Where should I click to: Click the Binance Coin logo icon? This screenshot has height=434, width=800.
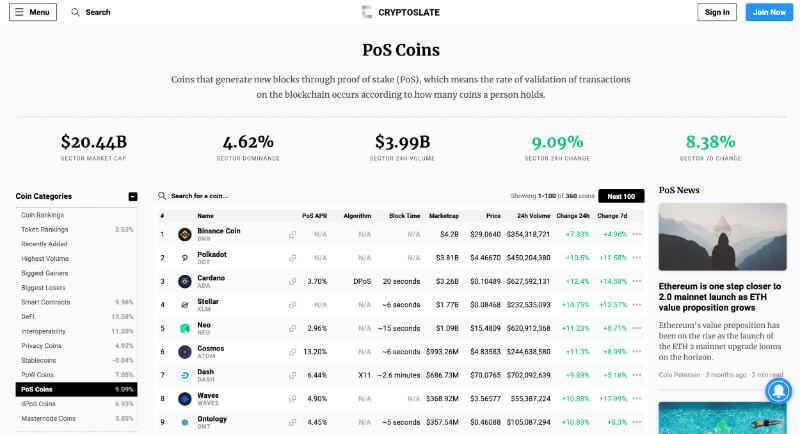[184, 234]
